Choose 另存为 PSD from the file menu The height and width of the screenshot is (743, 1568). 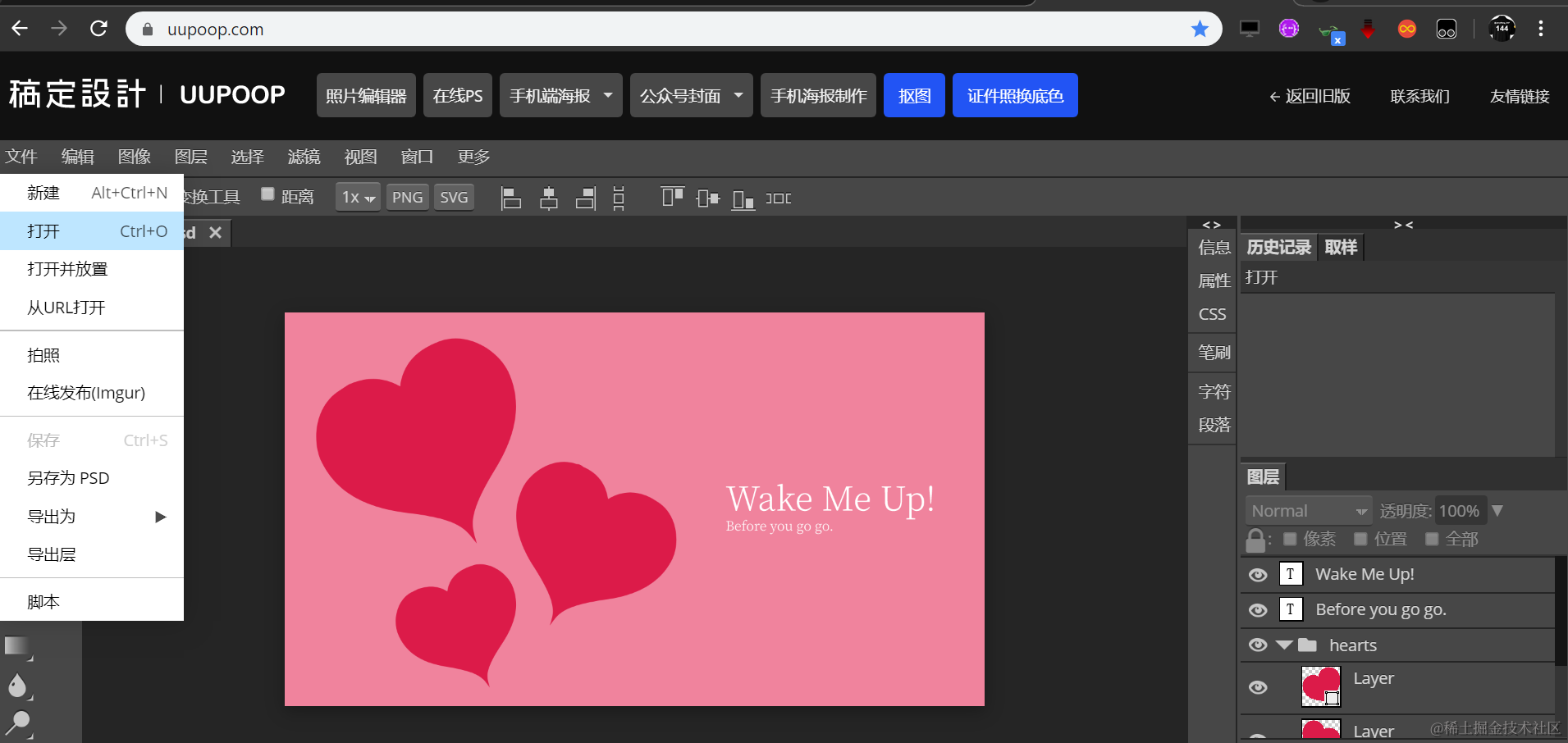68,478
